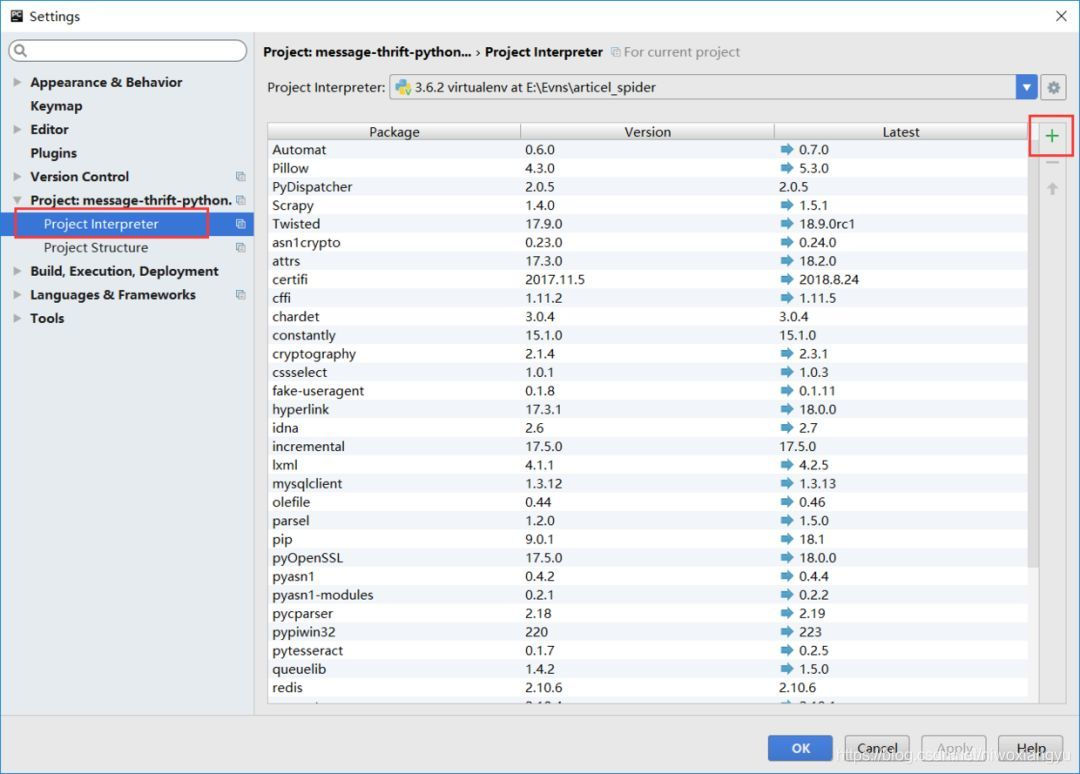Select the asn1crypto package row
This screenshot has height=774, width=1080.
coord(647,242)
